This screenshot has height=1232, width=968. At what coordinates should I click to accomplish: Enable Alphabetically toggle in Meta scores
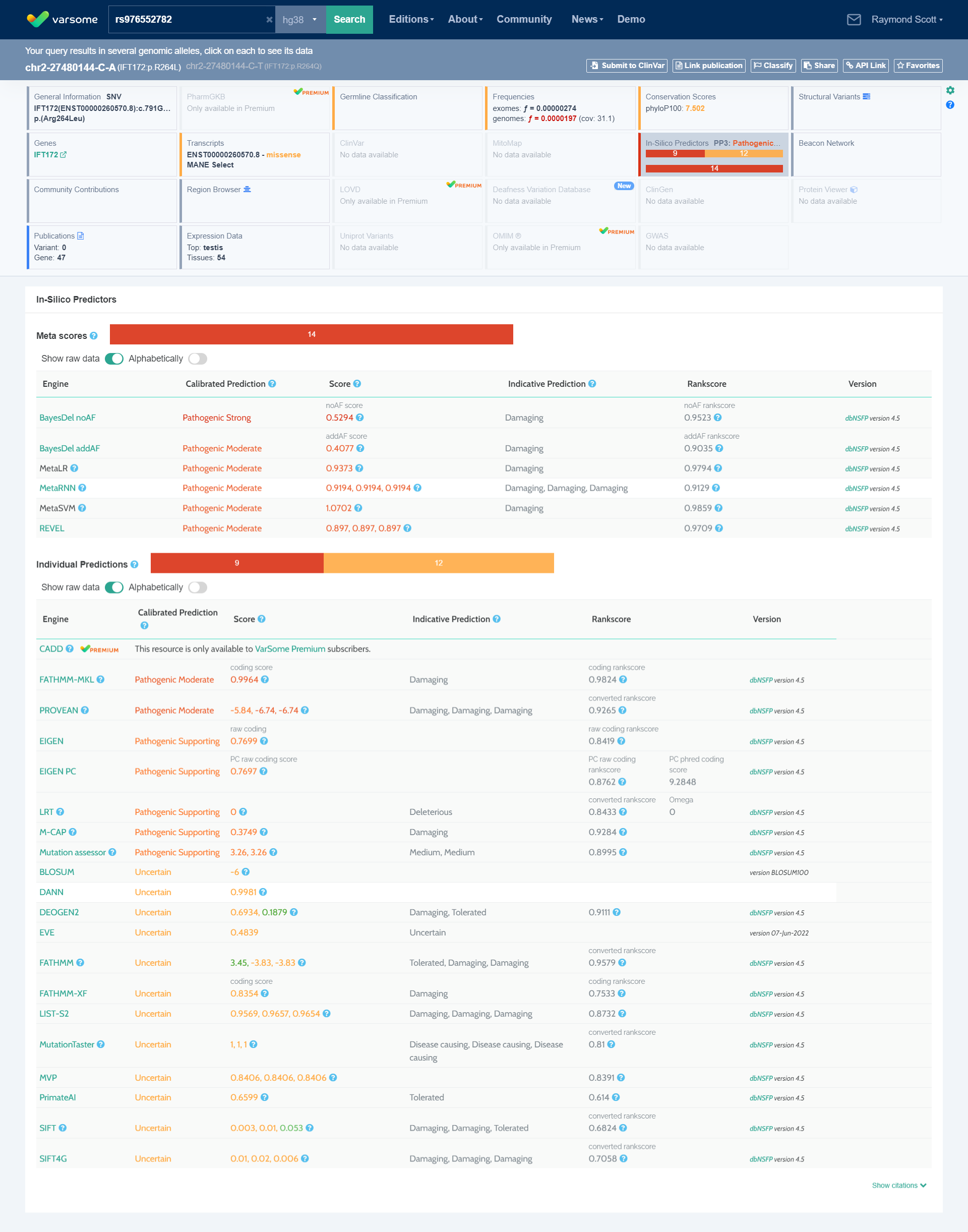click(x=198, y=359)
